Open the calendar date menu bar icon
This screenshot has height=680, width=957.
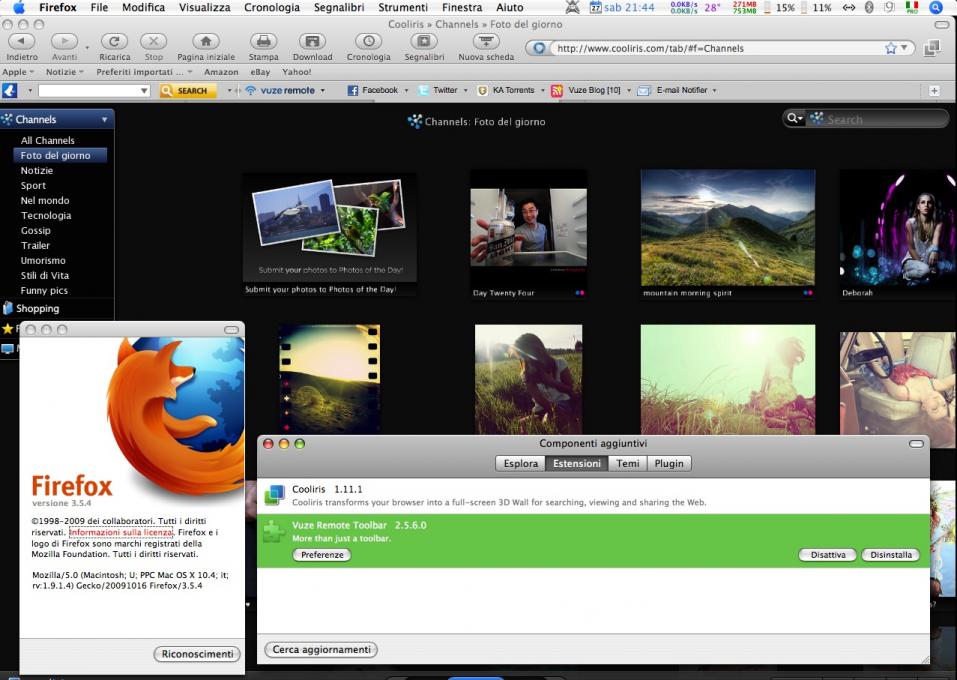click(x=596, y=7)
